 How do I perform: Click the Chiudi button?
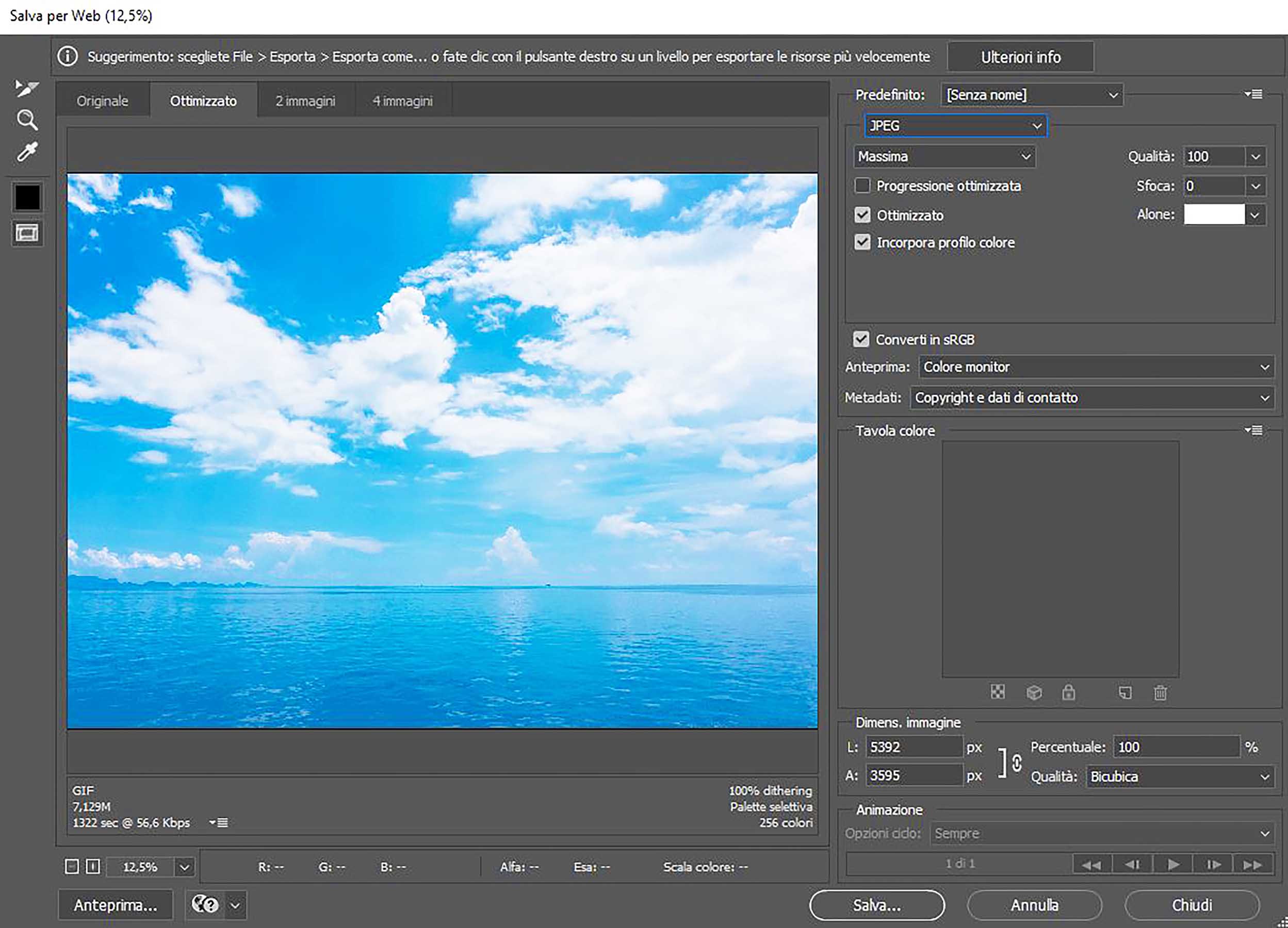tap(1192, 905)
